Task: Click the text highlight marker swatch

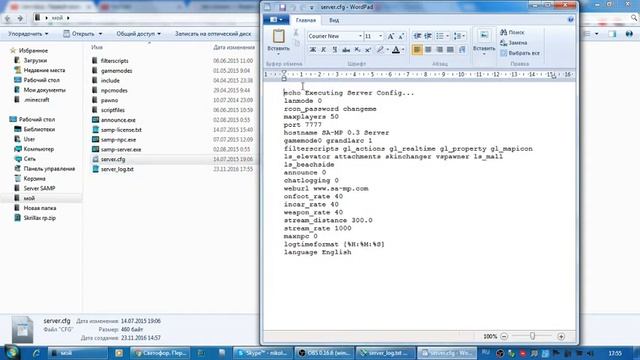Action: (x=380, y=50)
